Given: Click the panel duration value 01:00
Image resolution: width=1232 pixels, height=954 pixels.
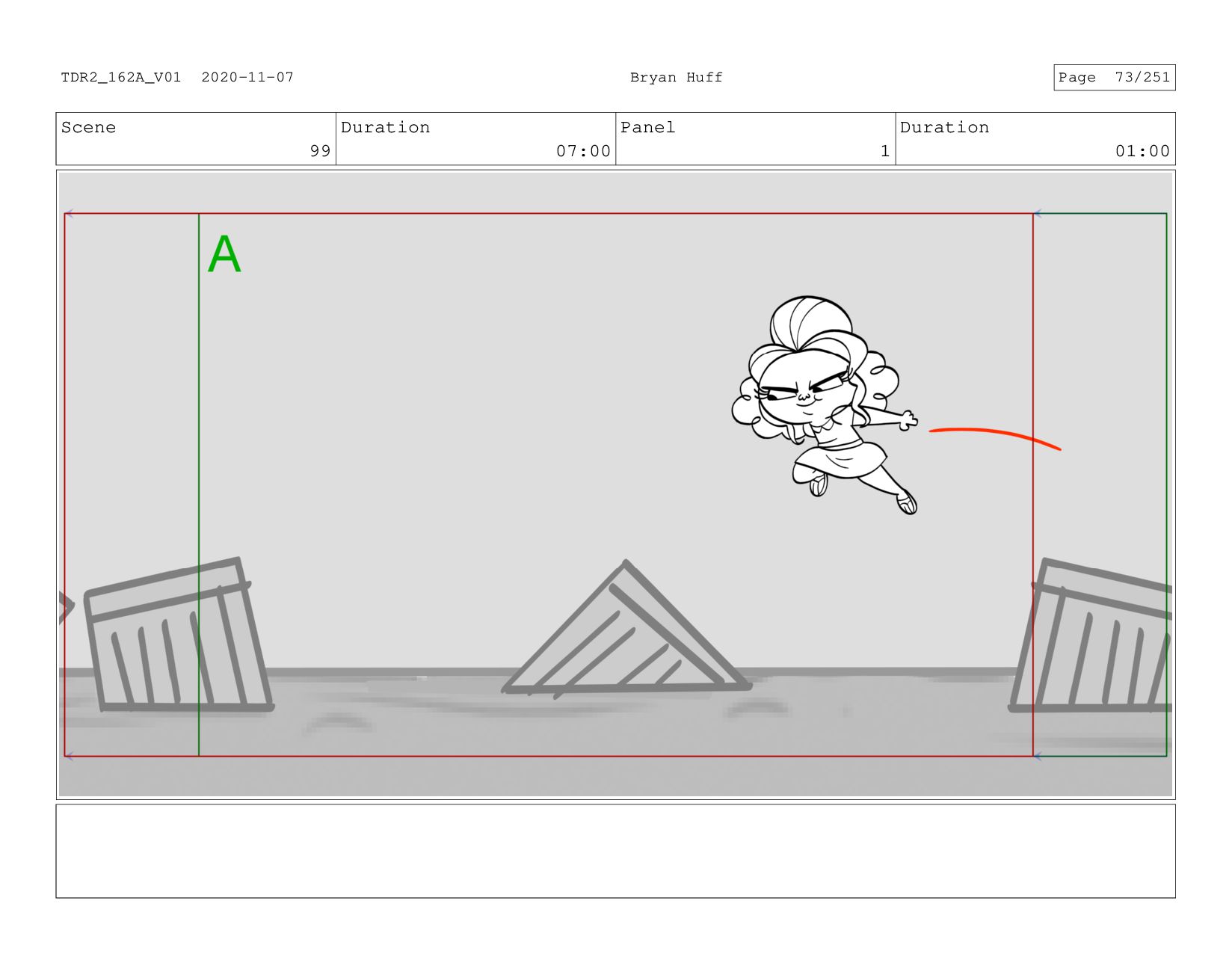Looking at the screenshot, I should tap(1142, 151).
